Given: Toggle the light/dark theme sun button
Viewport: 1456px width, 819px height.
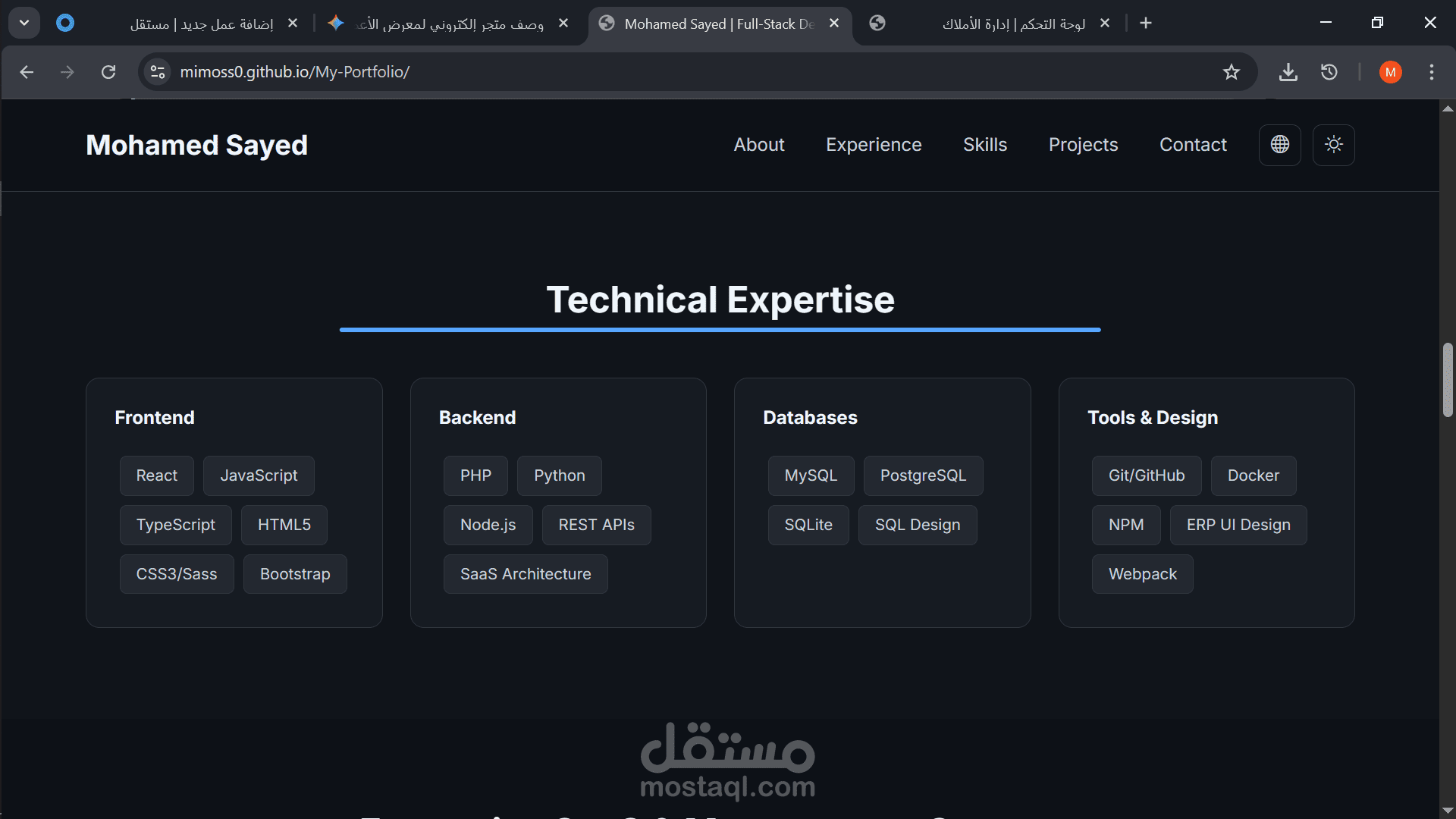Looking at the screenshot, I should tap(1333, 145).
